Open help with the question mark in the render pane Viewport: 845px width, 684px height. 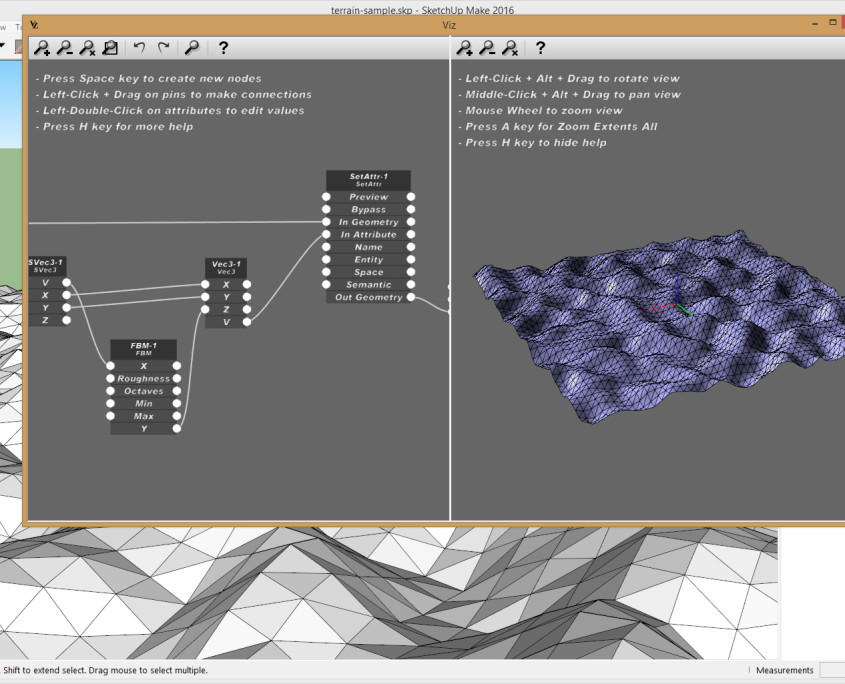[540, 47]
